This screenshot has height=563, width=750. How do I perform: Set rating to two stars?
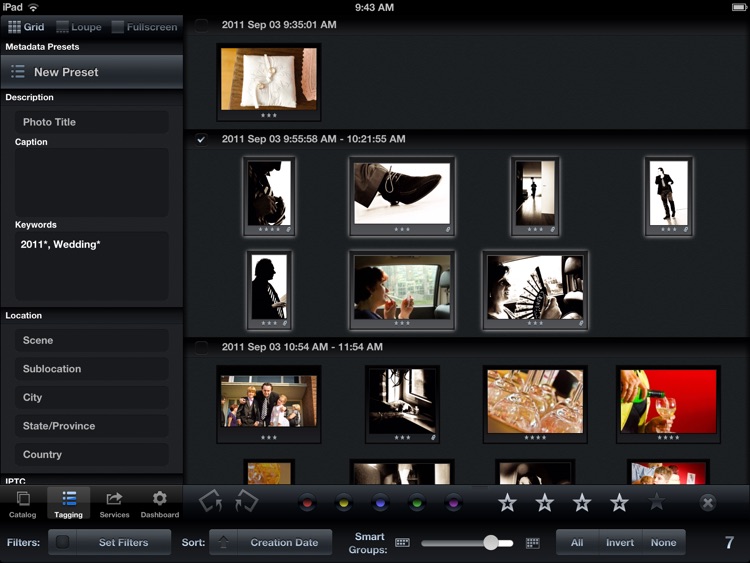click(x=544, y=502)
